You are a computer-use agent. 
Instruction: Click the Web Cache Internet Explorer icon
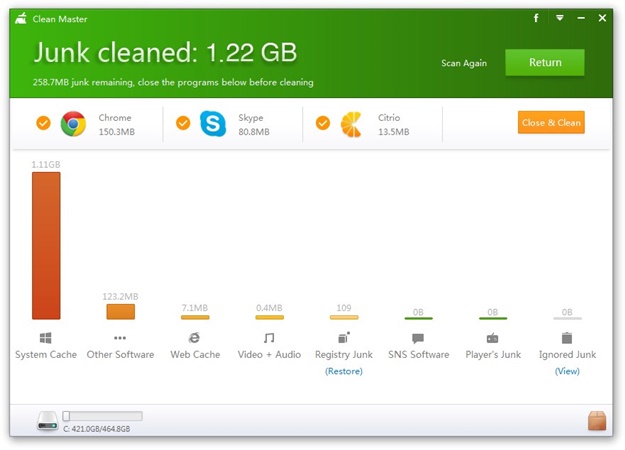point(195,338)
